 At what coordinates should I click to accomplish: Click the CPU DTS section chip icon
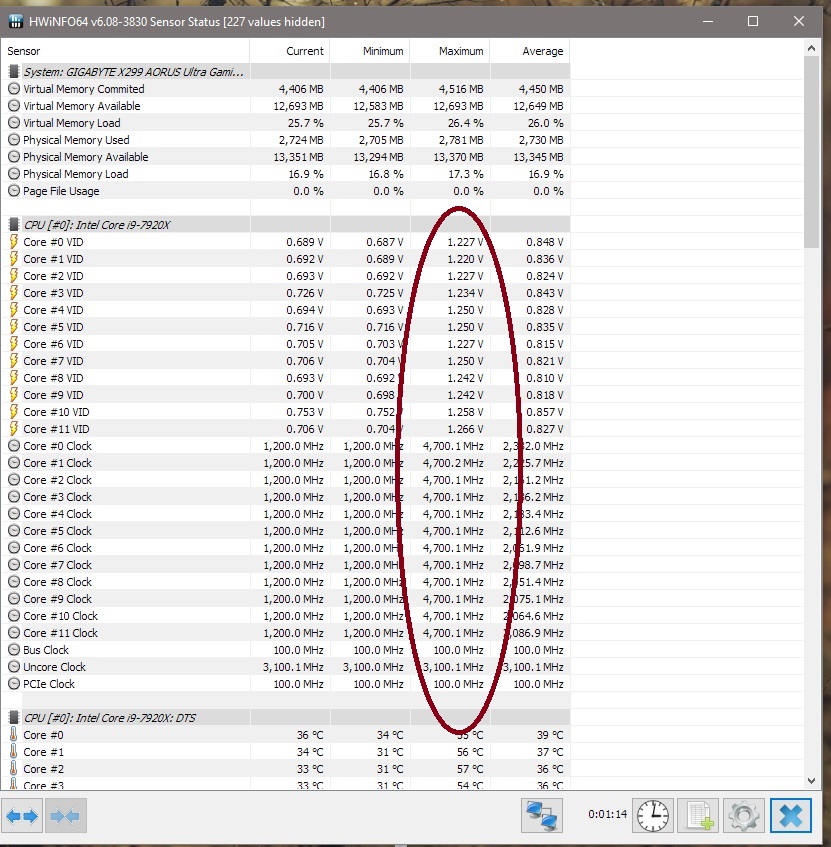(x=14, y=717)
